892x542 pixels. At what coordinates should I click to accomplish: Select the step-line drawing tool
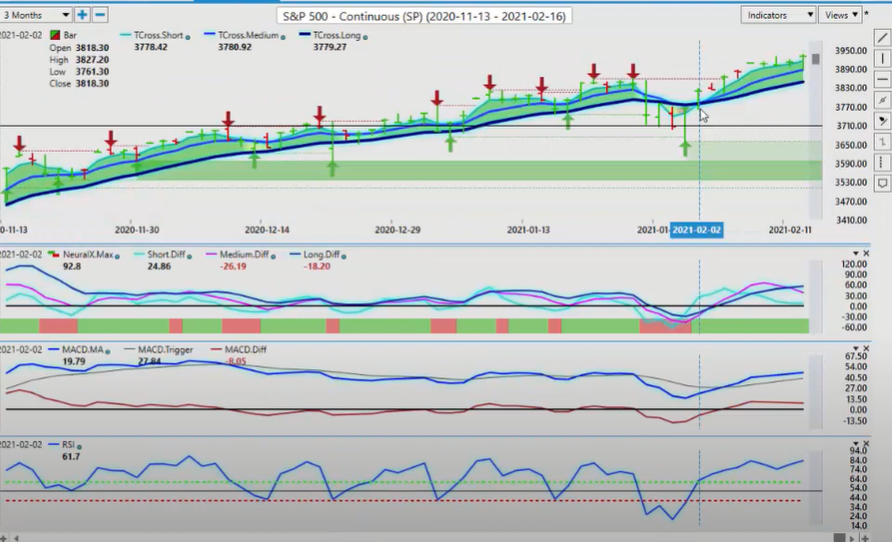pyautogui.click(x=882, y=142)
